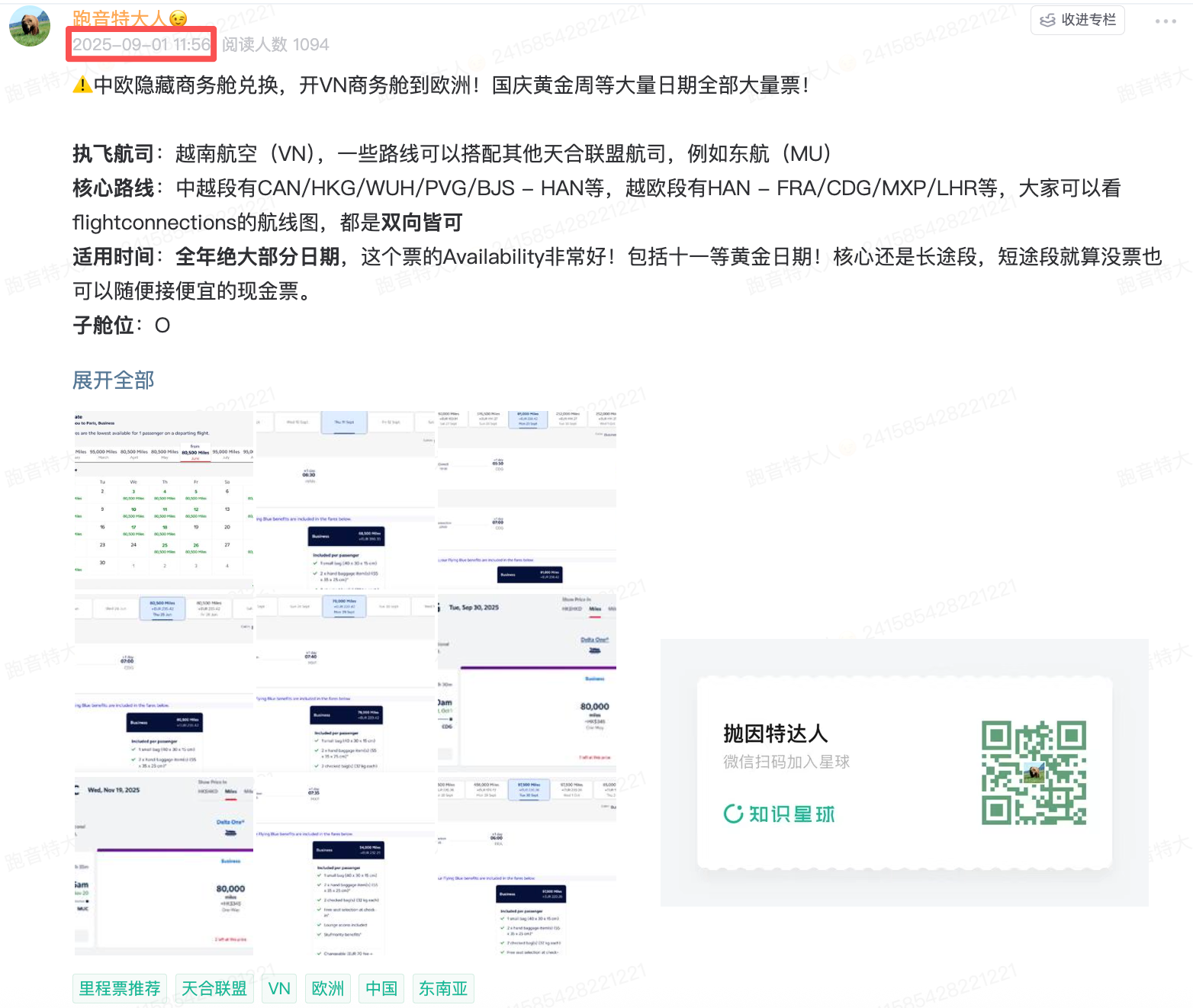Click the 知识星球 logo on the card
Viewport: 1193px width, 1008px height.
[x=779, y=814]
